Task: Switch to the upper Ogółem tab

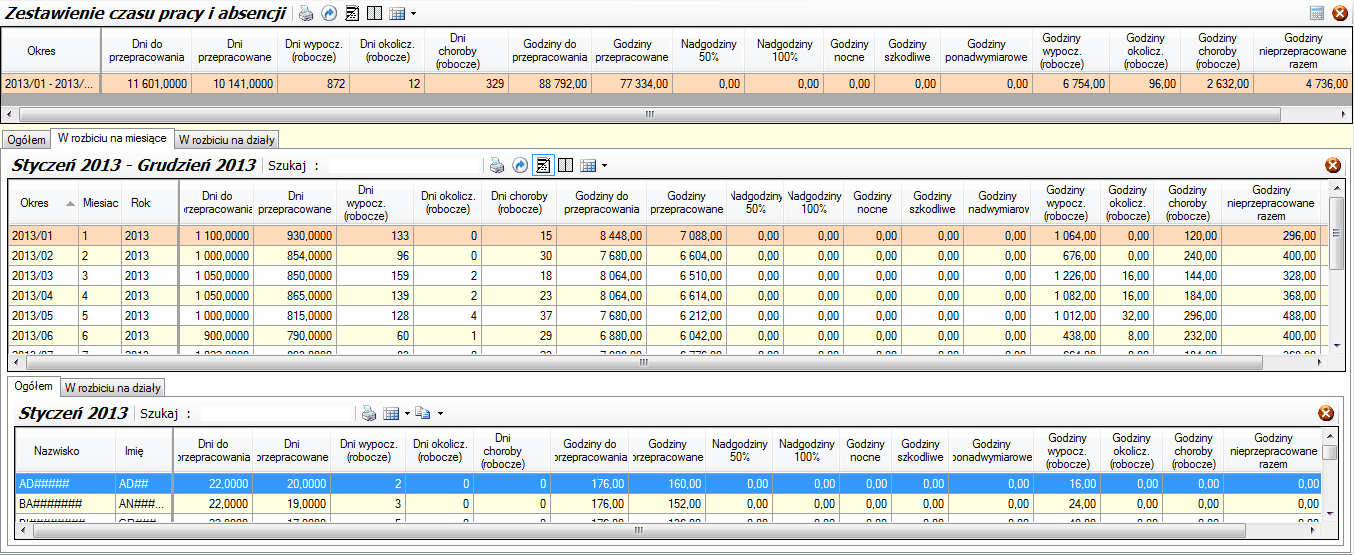Action: click(x=26, y=139)
